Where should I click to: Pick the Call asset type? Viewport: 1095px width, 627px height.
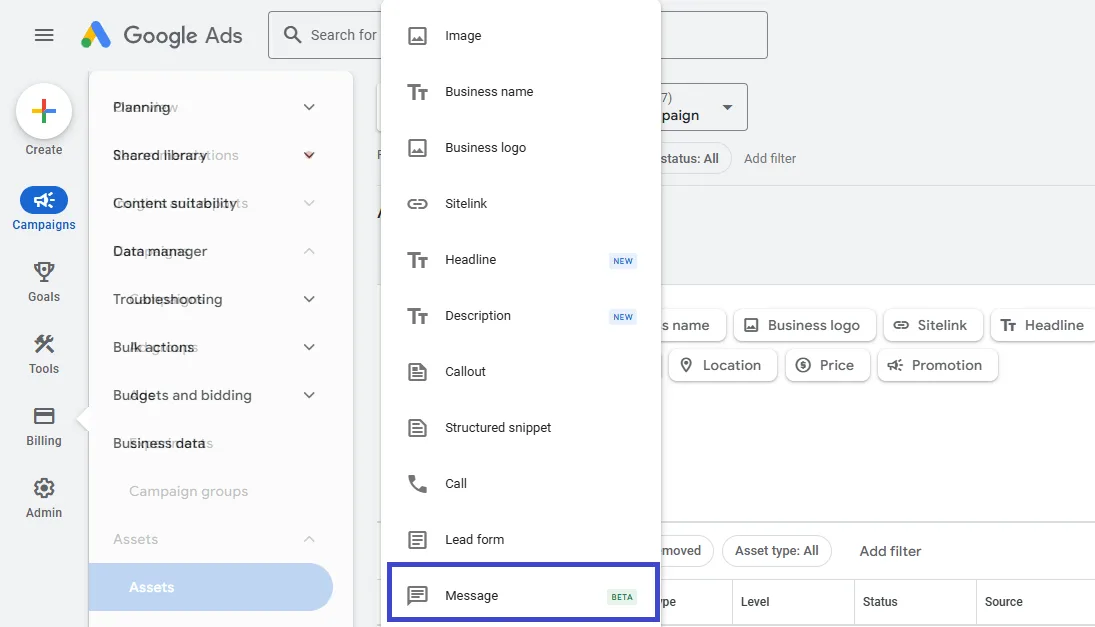point(456,483)
